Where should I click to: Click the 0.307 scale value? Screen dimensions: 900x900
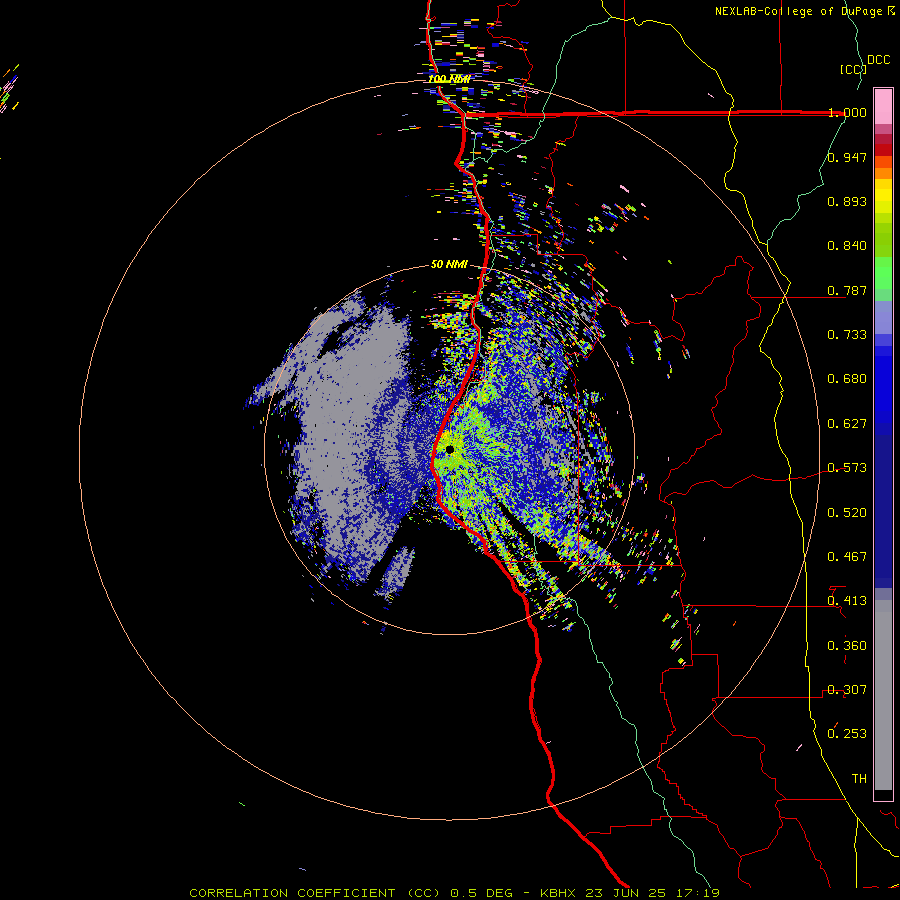click(x=847, y=690)
